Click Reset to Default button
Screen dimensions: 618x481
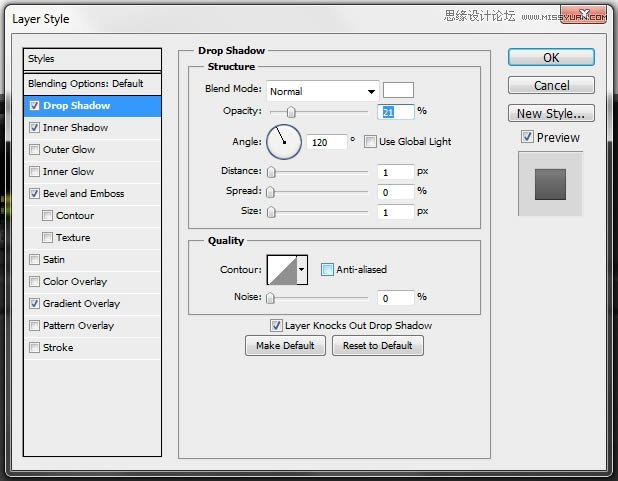point(378,346)
